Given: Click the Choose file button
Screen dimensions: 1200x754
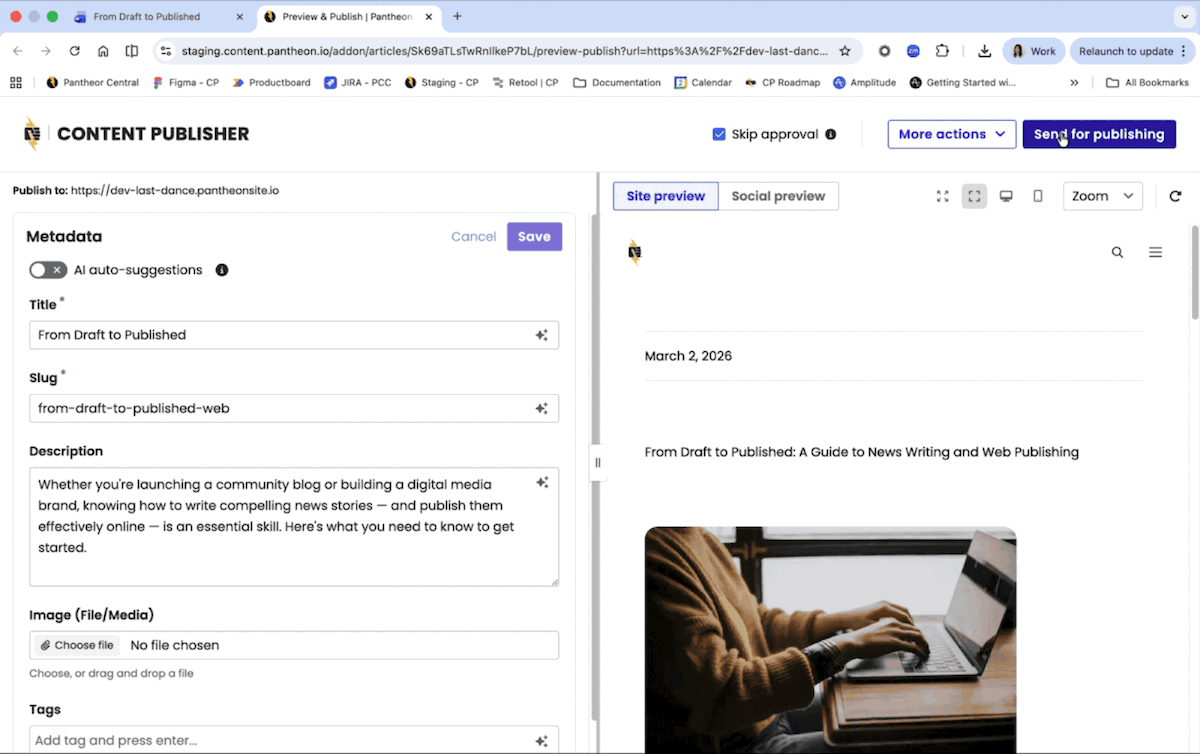Looking at the screenshot, I should 77,645.
